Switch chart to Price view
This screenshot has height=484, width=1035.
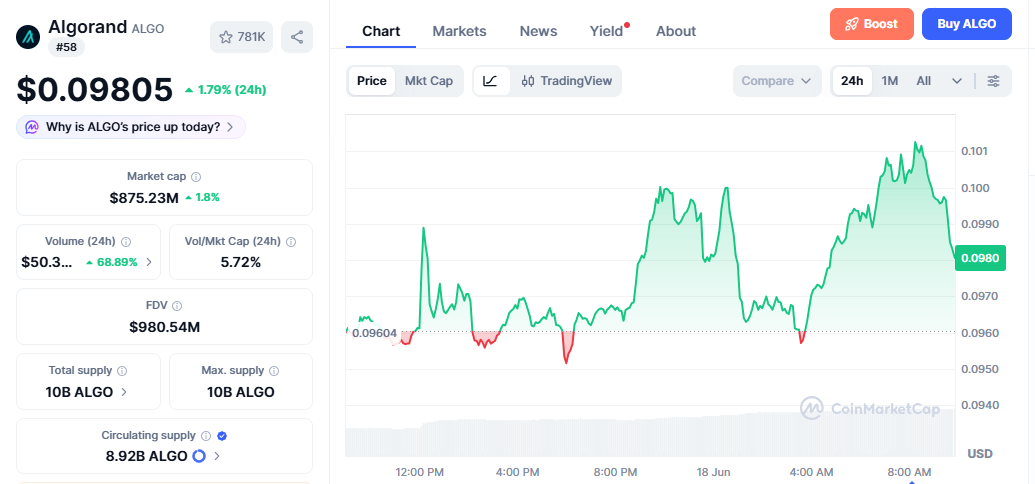pyautogui.click(x=372, y=81)
